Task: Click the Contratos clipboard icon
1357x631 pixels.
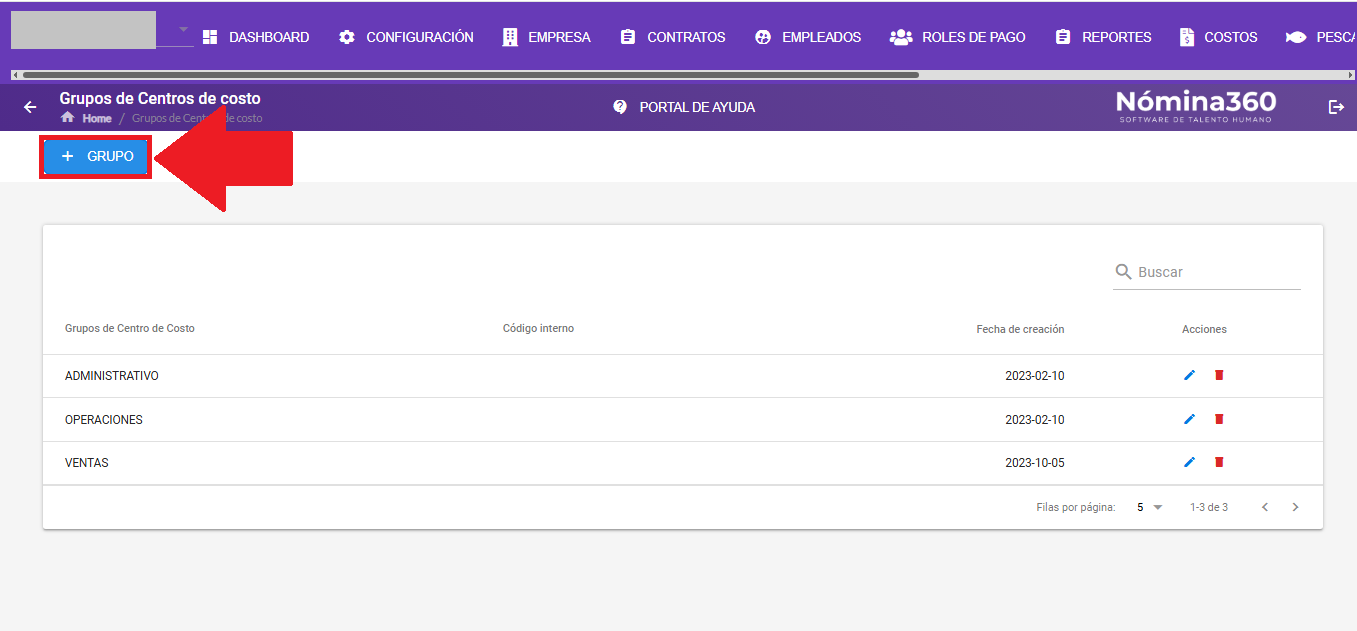Action: (x=628, y=37)
